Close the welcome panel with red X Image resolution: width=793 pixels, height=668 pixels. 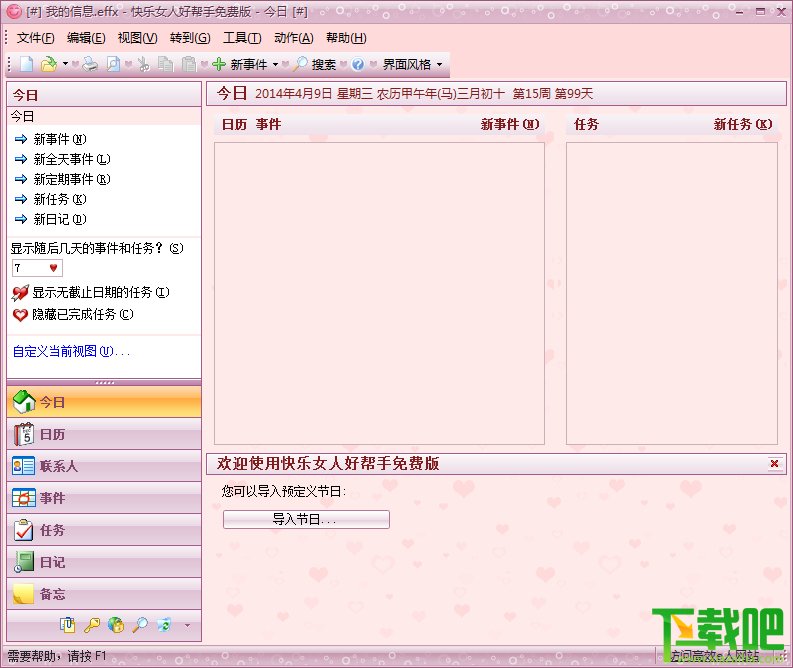pos(774,463)
